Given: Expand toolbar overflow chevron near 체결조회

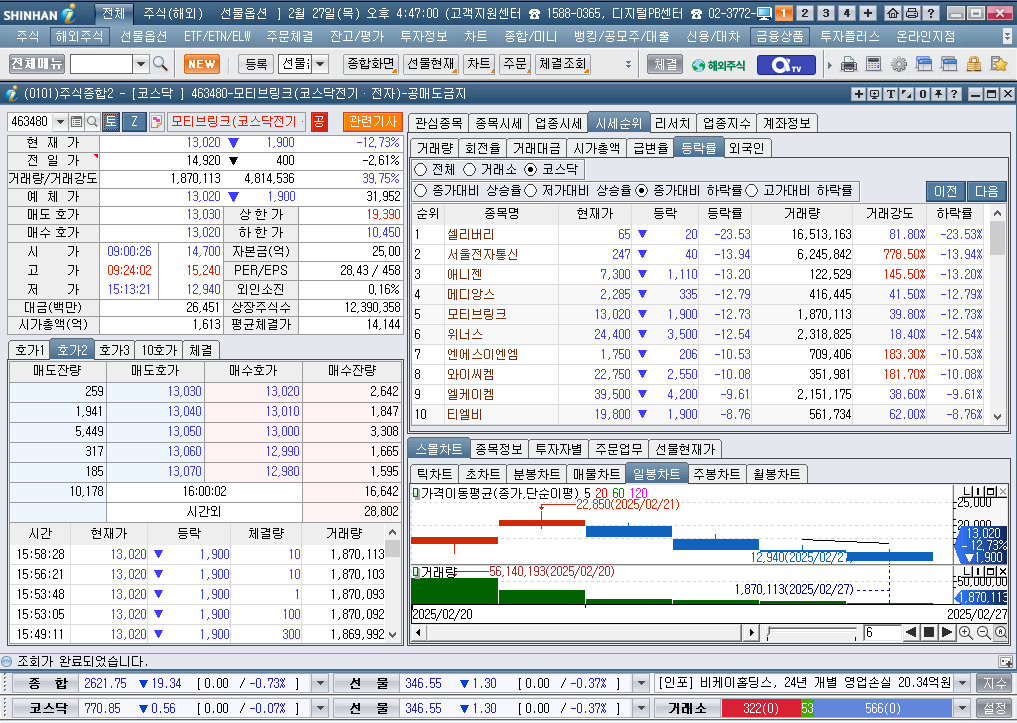Looking at the screenshot, I should pyautogui.click(x=628, y=64).
